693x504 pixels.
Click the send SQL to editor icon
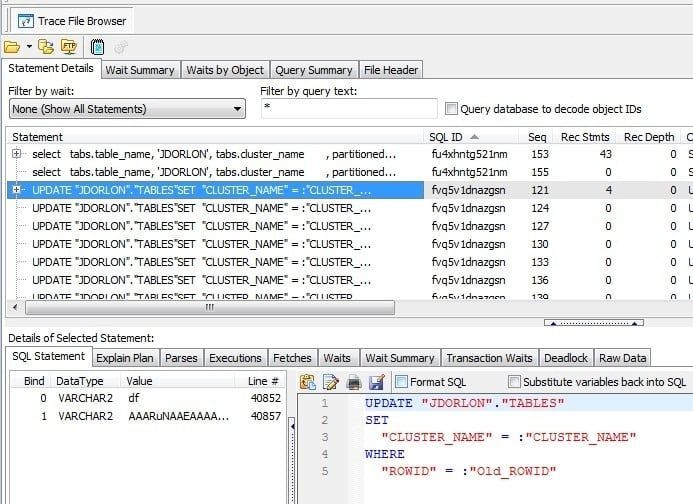click(331, 382)
